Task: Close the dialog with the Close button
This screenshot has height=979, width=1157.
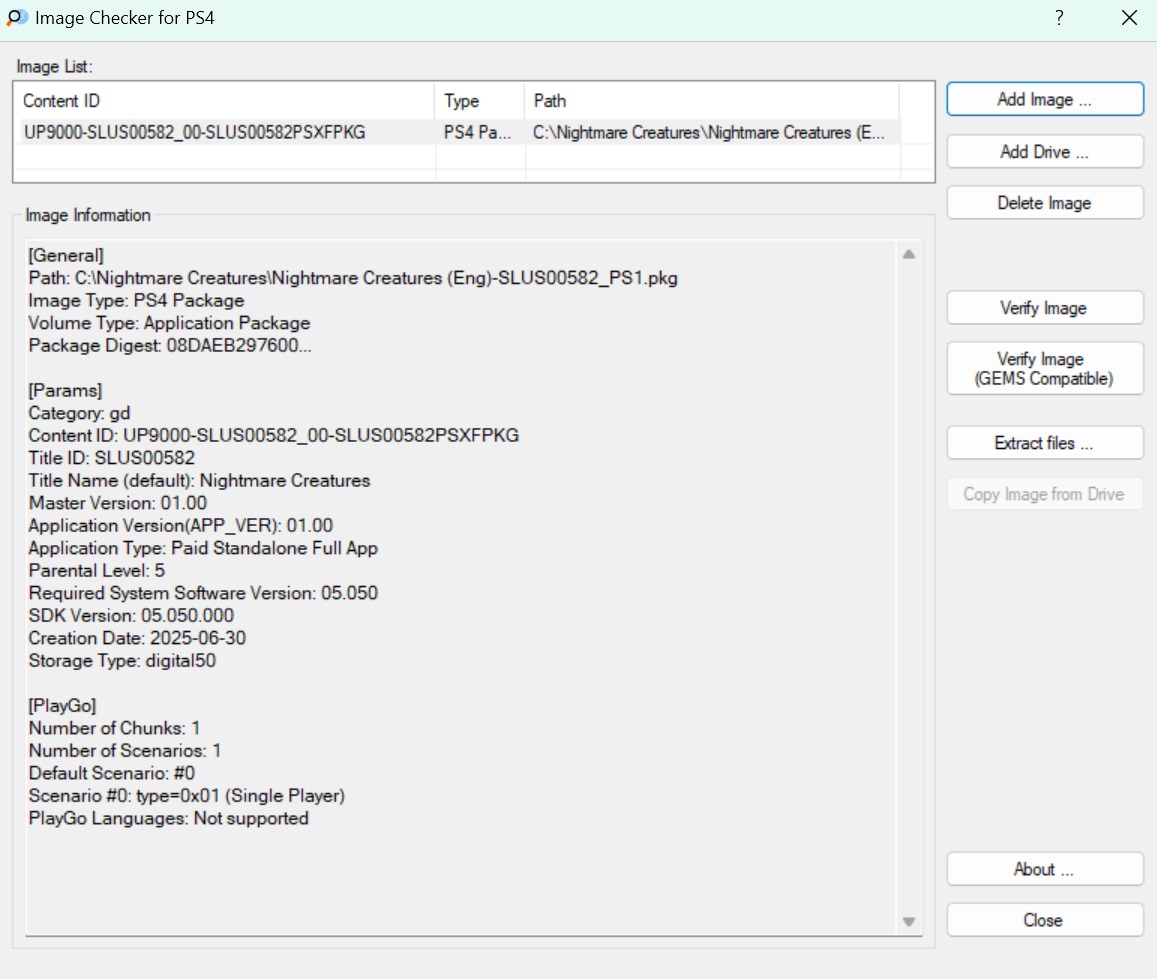Action: point(1045,920)
